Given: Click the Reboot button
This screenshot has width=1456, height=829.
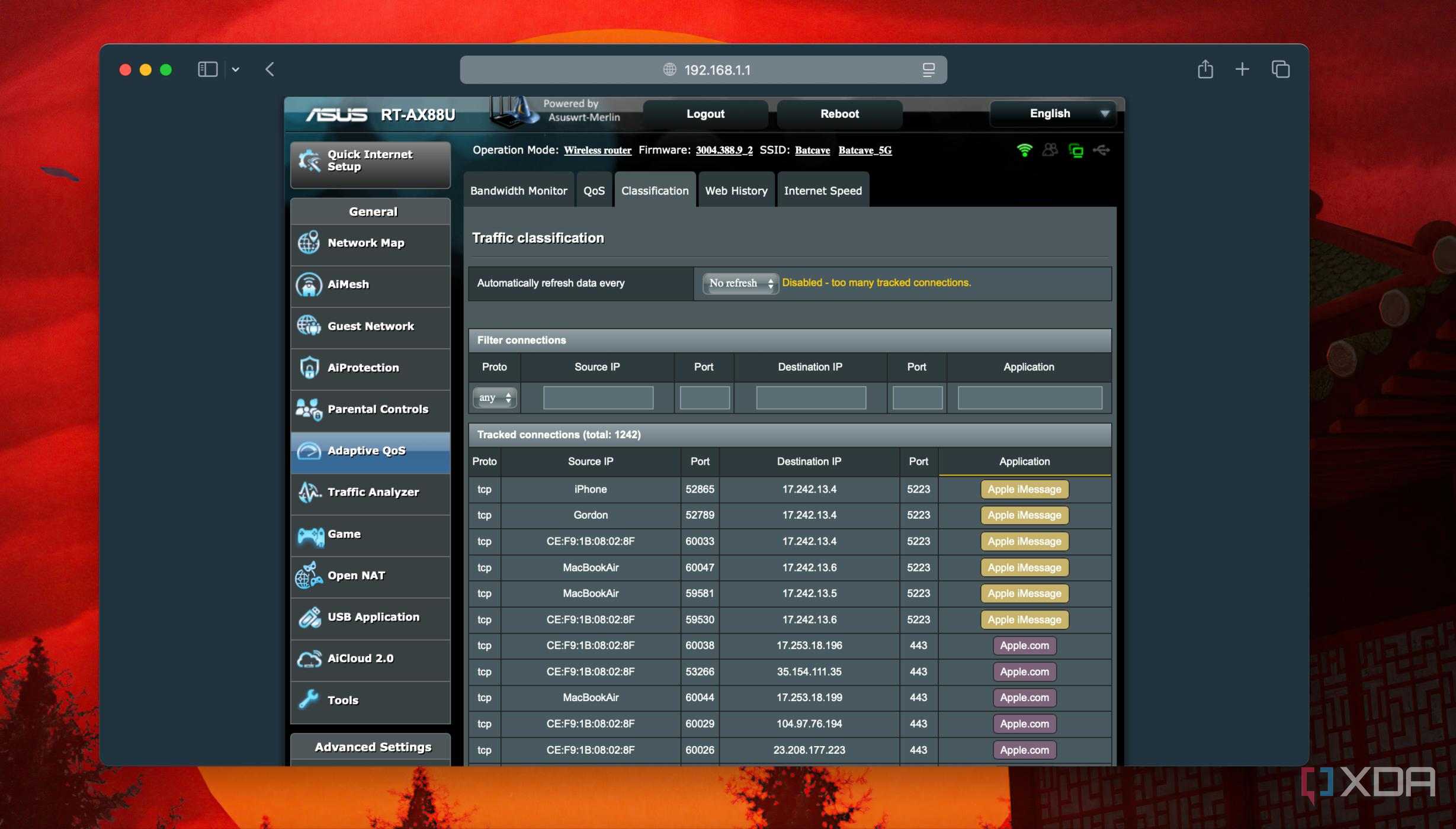Looking at the screenshot, I should 839,114.
